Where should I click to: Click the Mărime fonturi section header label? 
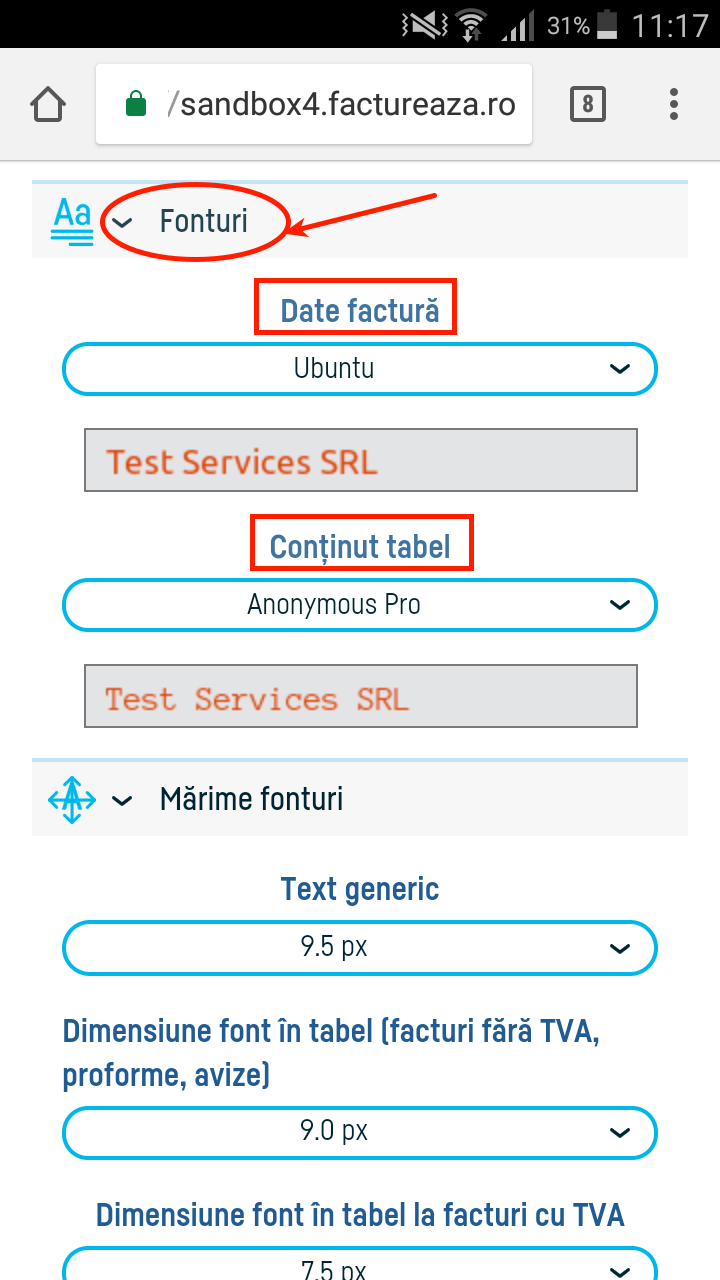click(x=251, y=799)
